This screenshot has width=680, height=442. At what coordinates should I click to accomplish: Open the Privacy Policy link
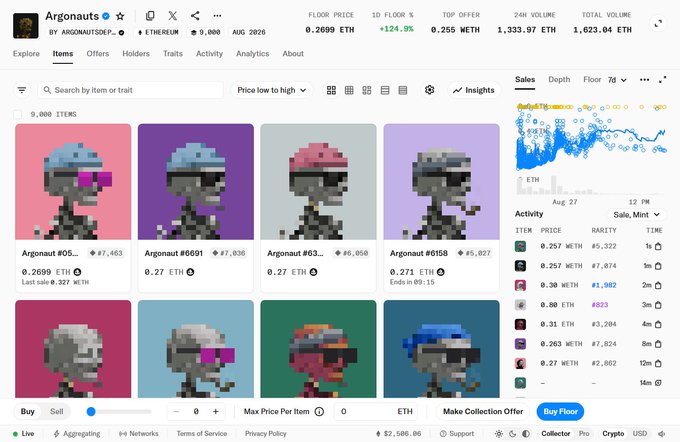tap(265, 434)
